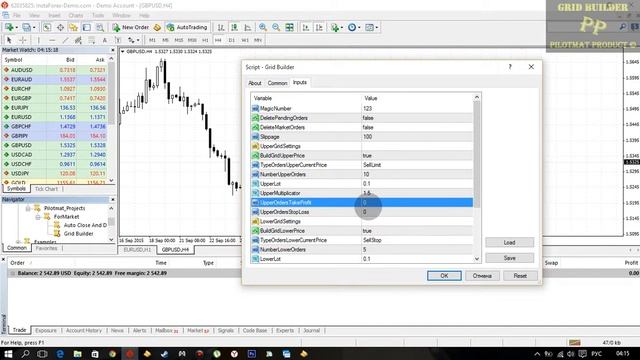The height and width of the screenshot is (360, 640).
Task: Switch to the Common tab in Grid Builder
Action: click(x=278, y=83)
